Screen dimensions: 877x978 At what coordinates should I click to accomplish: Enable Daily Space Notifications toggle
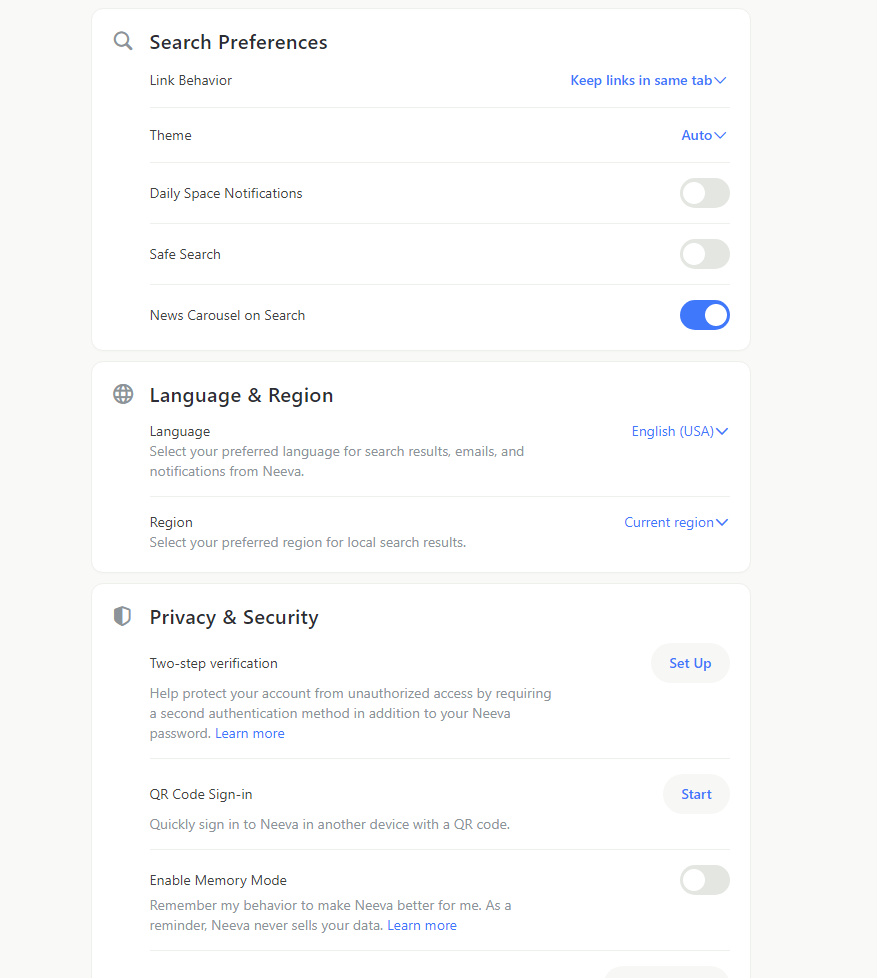coord(705,193)
